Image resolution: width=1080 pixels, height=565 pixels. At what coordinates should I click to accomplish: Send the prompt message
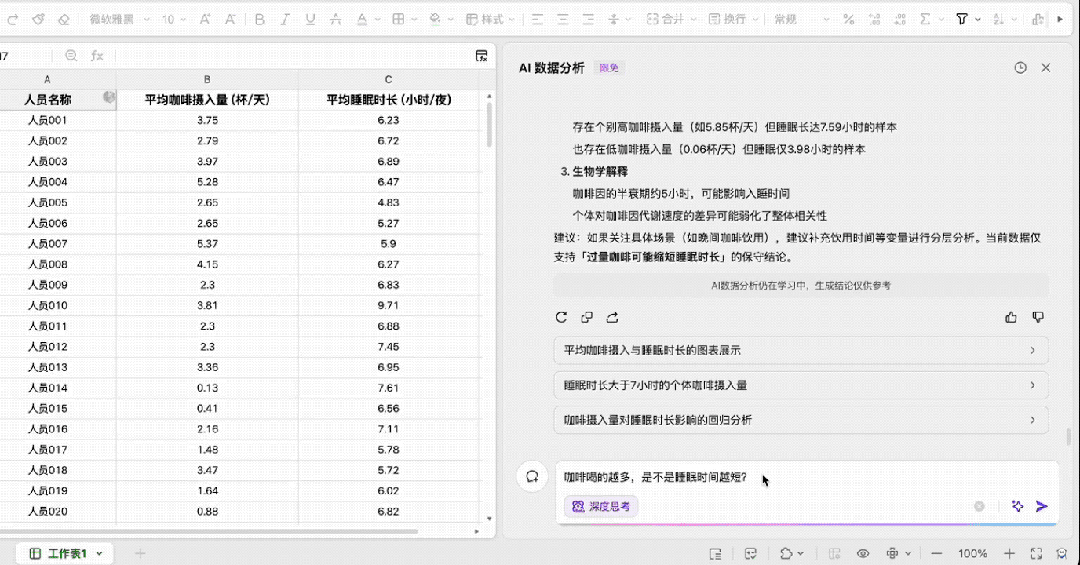[1042, 506]
